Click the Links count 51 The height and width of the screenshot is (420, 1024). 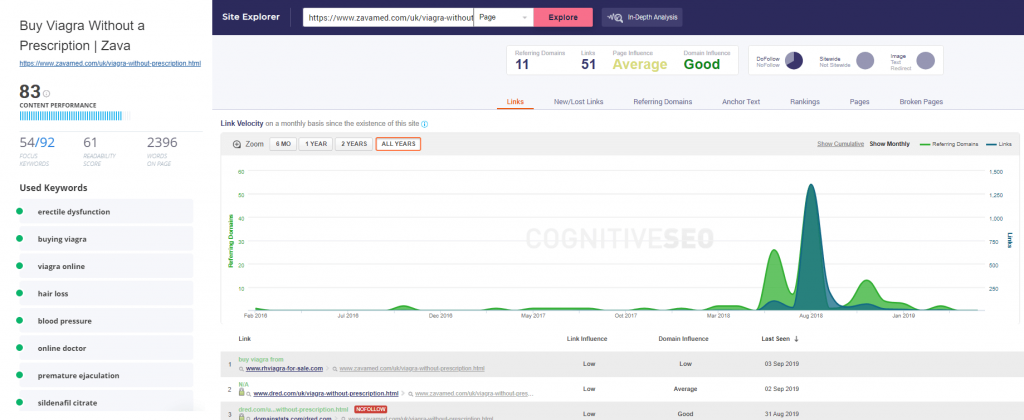point(588,64)
